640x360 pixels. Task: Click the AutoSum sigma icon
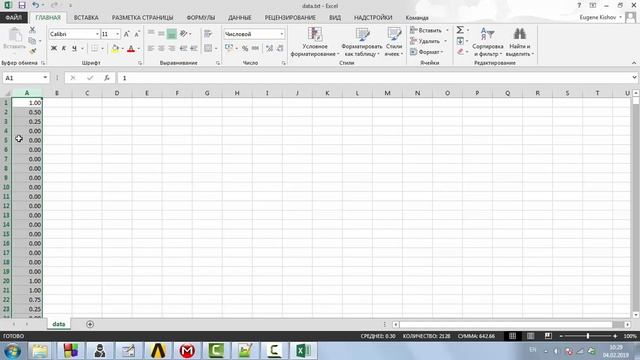click(460, 30)
